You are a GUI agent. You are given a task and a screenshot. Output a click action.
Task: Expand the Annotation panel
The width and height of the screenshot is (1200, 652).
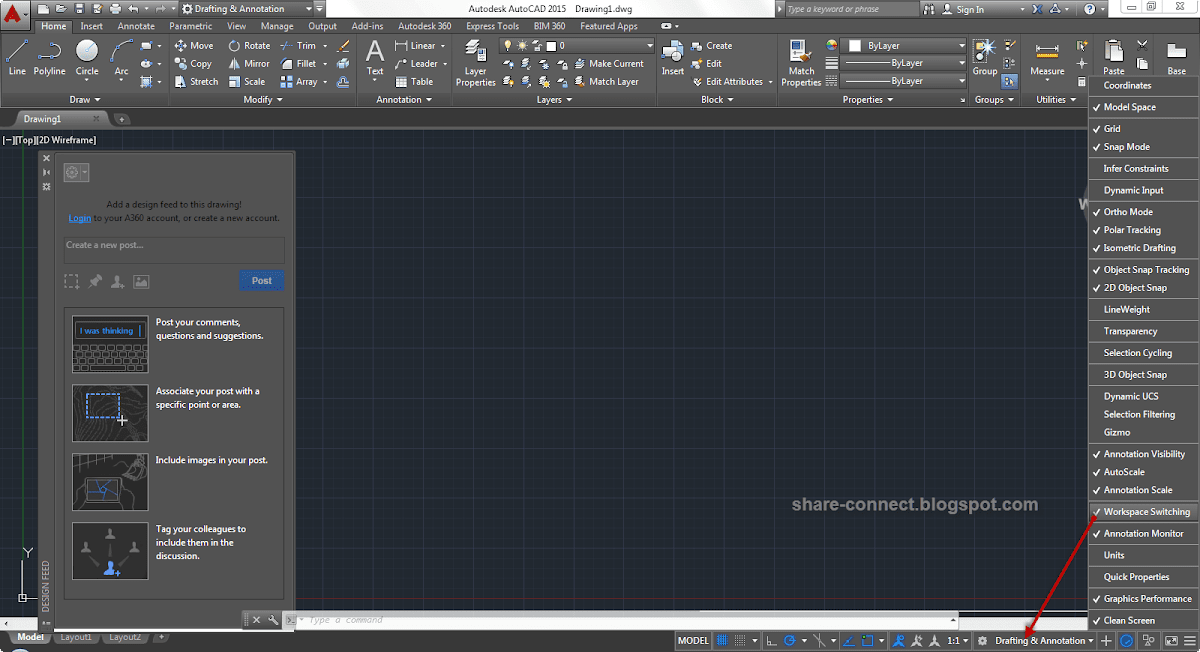click(x=403, y=100)
